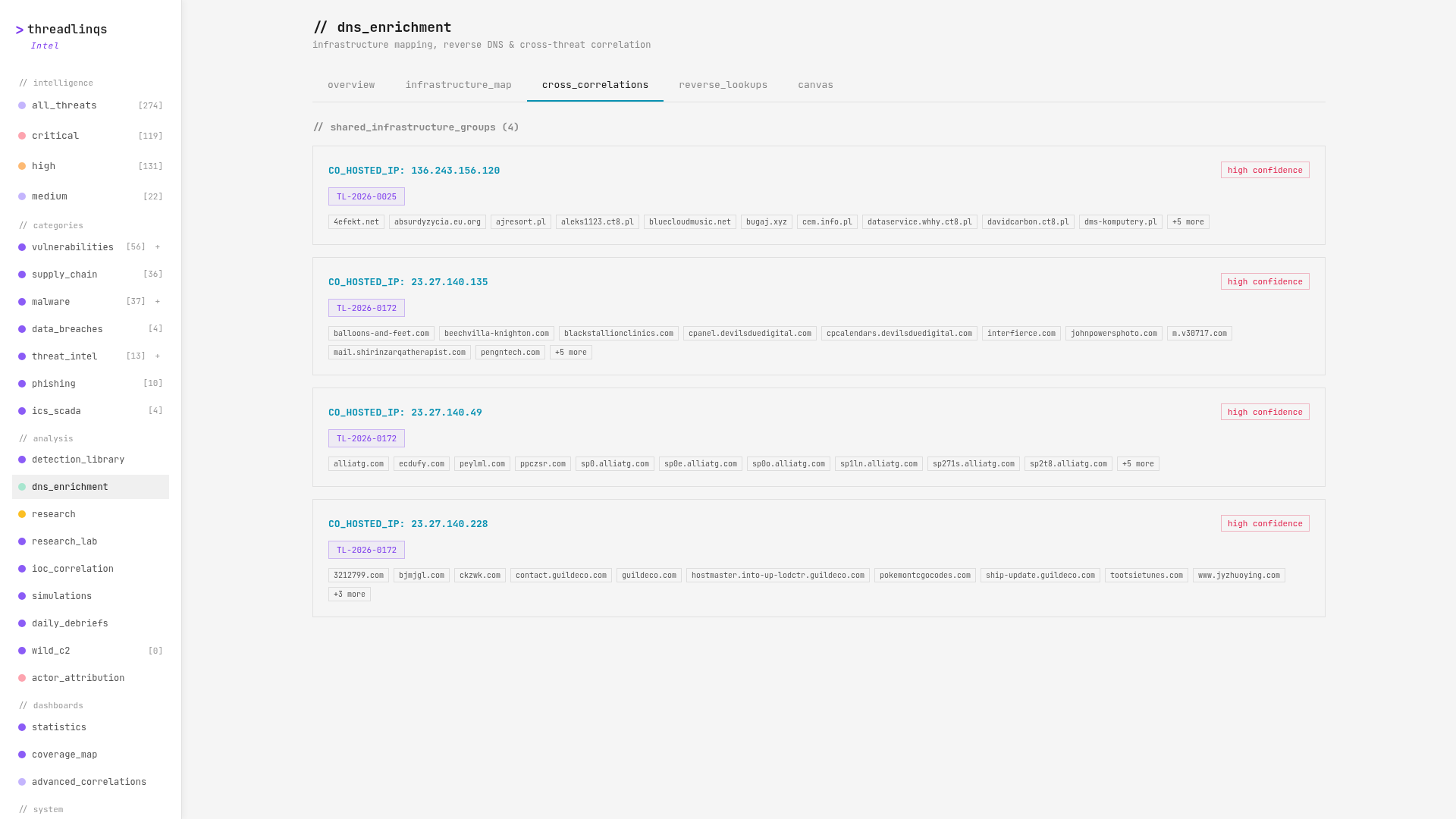
Task: Select the medium severity filter
Action: [49, 196]
